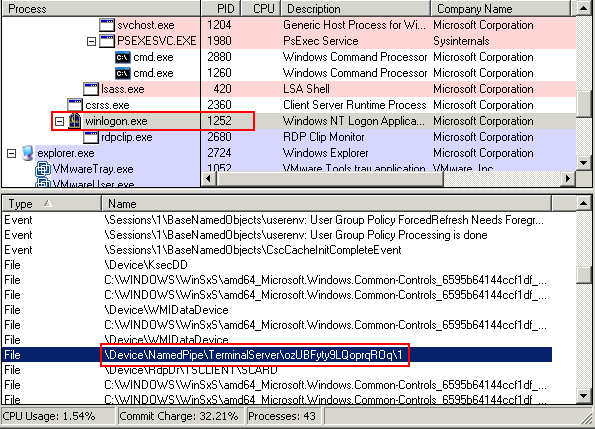Click the csrss.exe process icon

tap(75, 105)
